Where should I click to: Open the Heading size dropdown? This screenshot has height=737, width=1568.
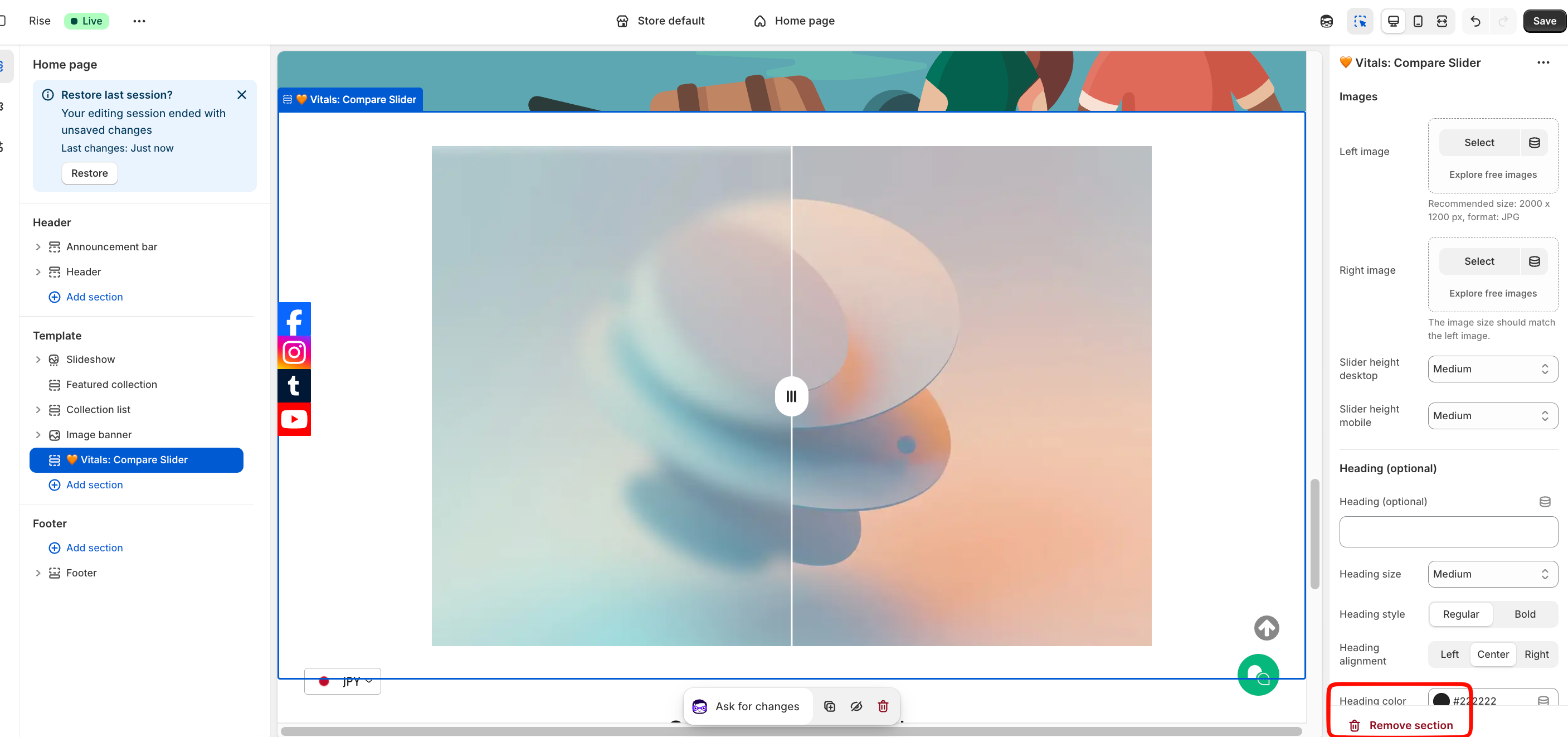pos(1492,574)
